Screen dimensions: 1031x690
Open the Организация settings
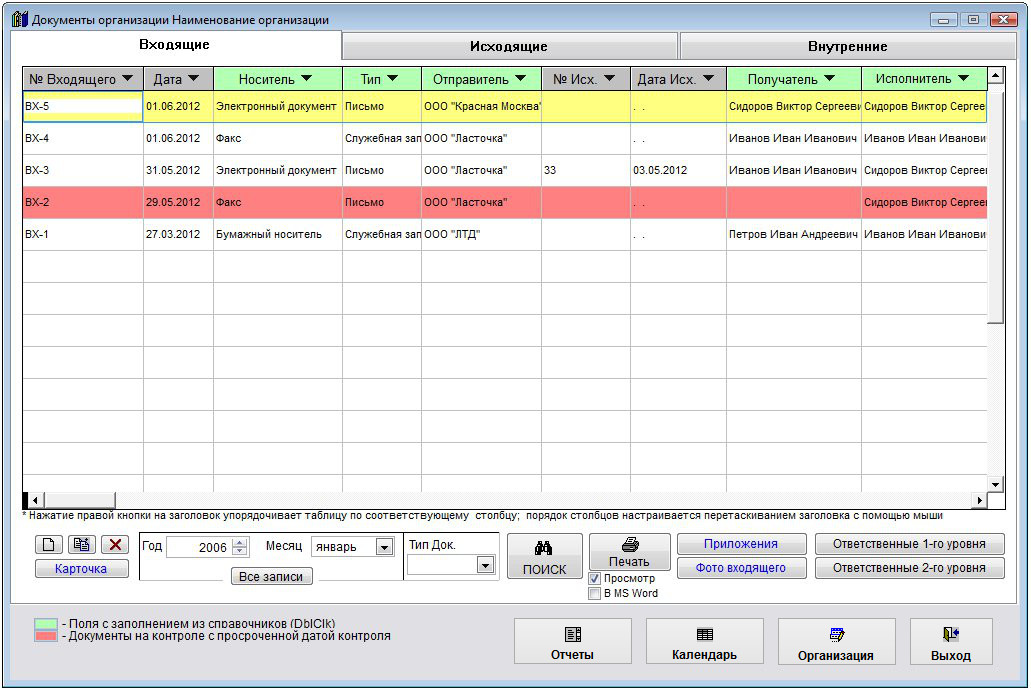click(836, 642)
